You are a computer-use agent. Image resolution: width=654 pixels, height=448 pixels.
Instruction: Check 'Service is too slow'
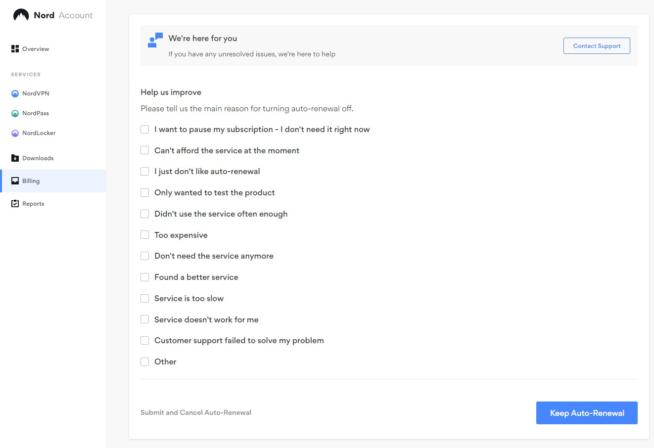145,298
